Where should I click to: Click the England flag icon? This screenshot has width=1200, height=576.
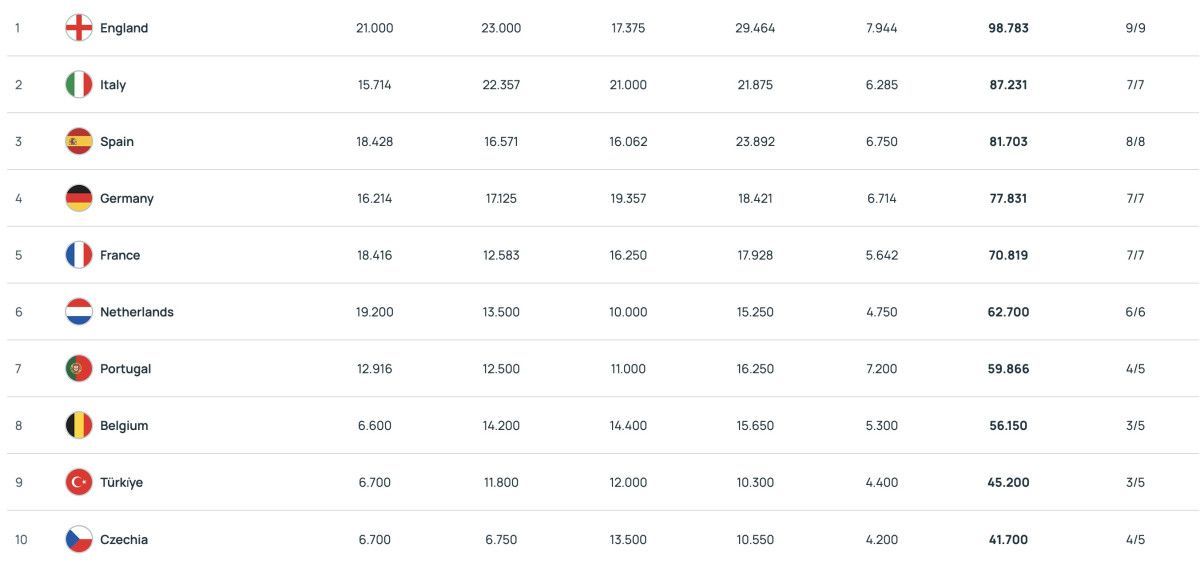(79, 28)
